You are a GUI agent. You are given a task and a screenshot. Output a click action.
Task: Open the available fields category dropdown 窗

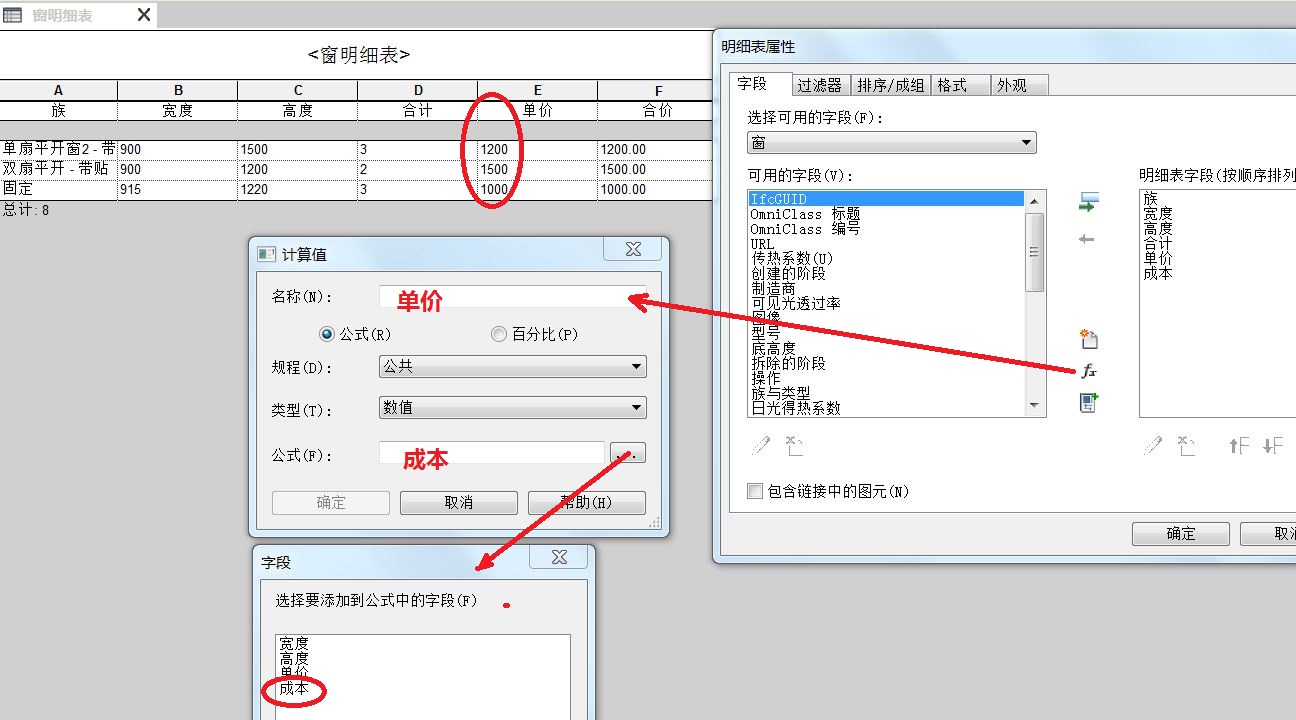892,143
